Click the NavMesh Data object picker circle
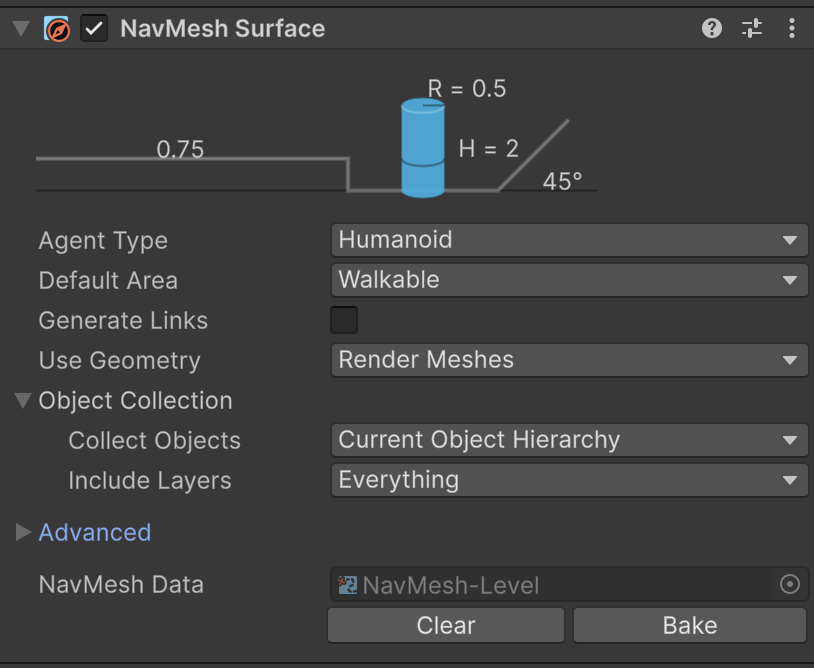This screenshot has width=814, height=668. (790, 585)
